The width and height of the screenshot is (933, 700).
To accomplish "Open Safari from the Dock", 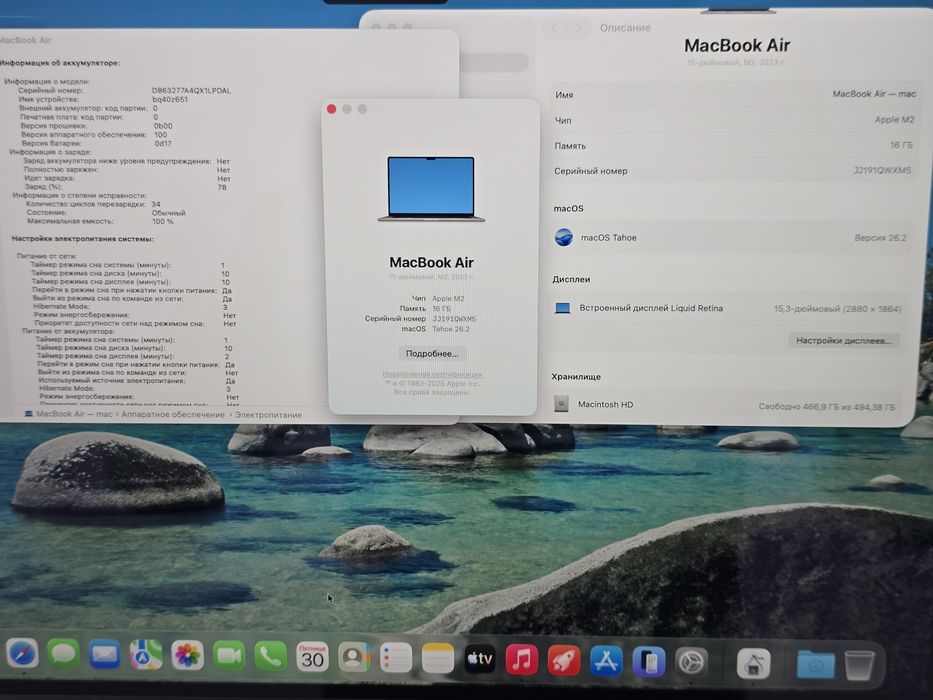I will [22, 654].
